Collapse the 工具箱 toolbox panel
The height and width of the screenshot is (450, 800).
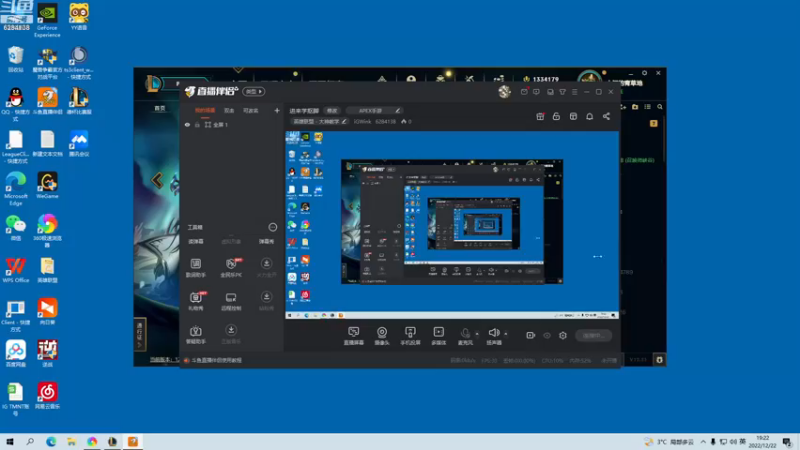tap(273, 227)
